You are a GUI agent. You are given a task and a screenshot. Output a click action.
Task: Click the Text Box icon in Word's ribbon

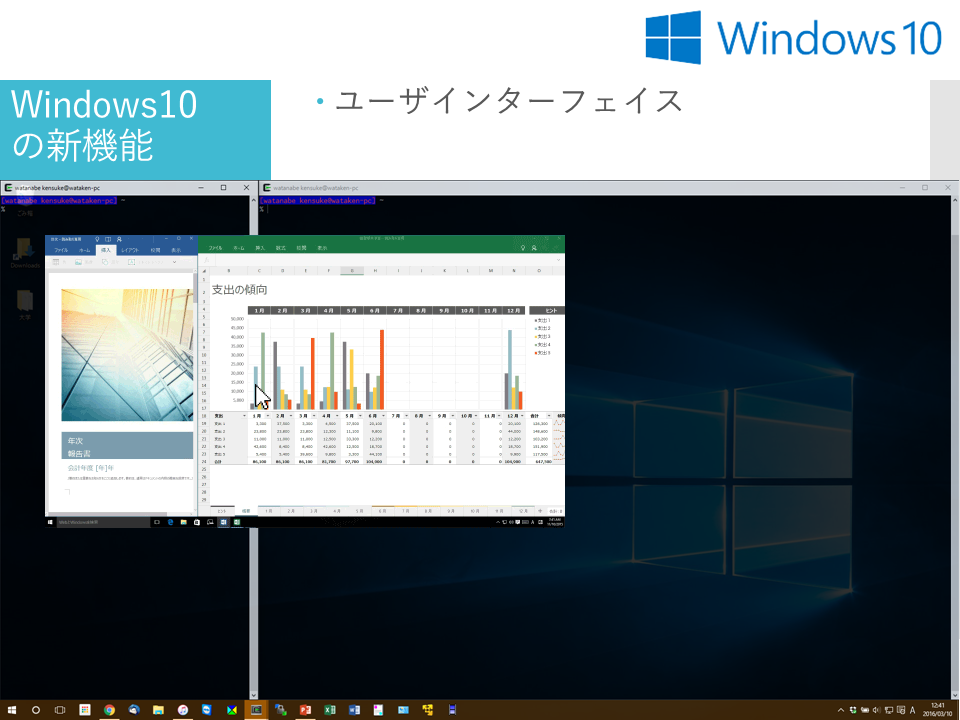pyautogui.click(x=131, y=262)
